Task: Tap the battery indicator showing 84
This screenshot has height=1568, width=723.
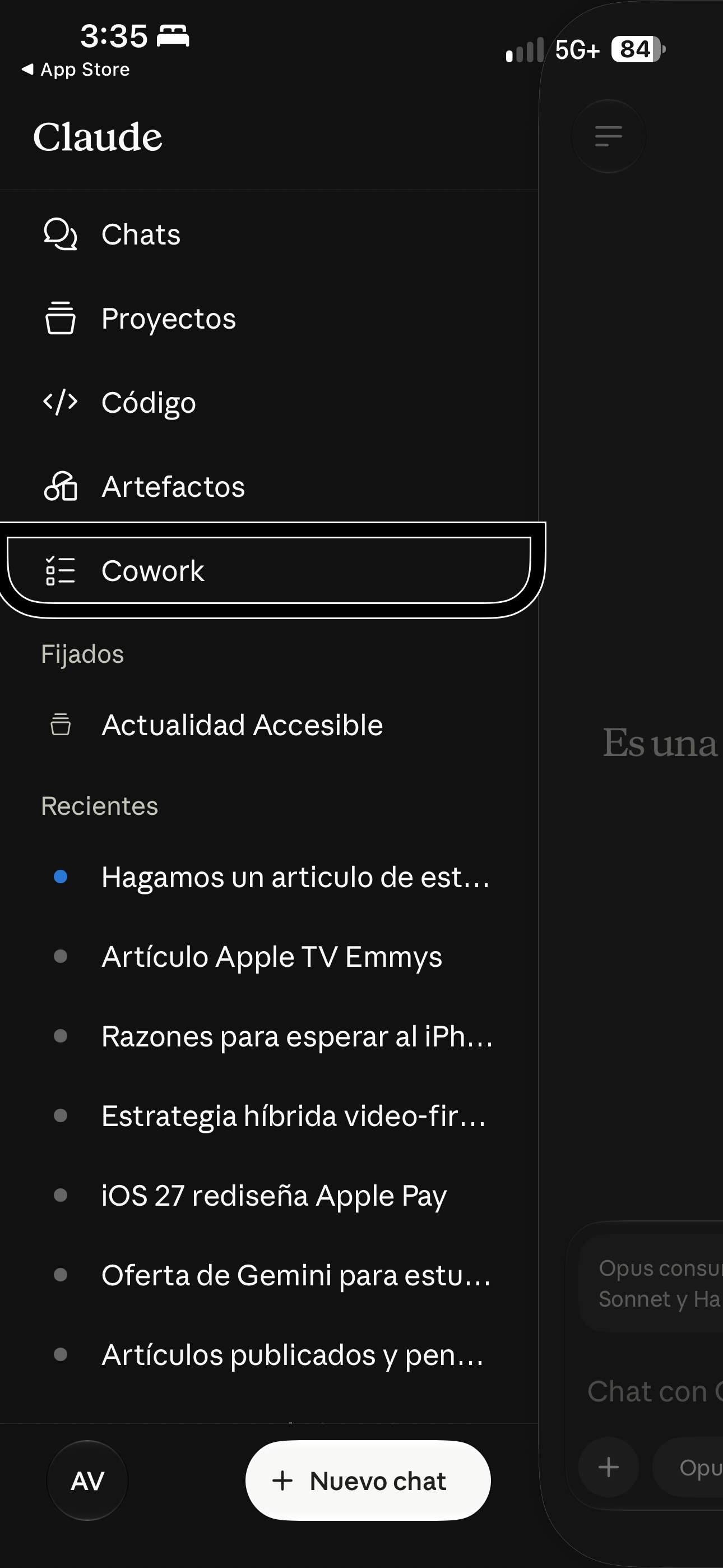Action: click(x=638, y=49)
